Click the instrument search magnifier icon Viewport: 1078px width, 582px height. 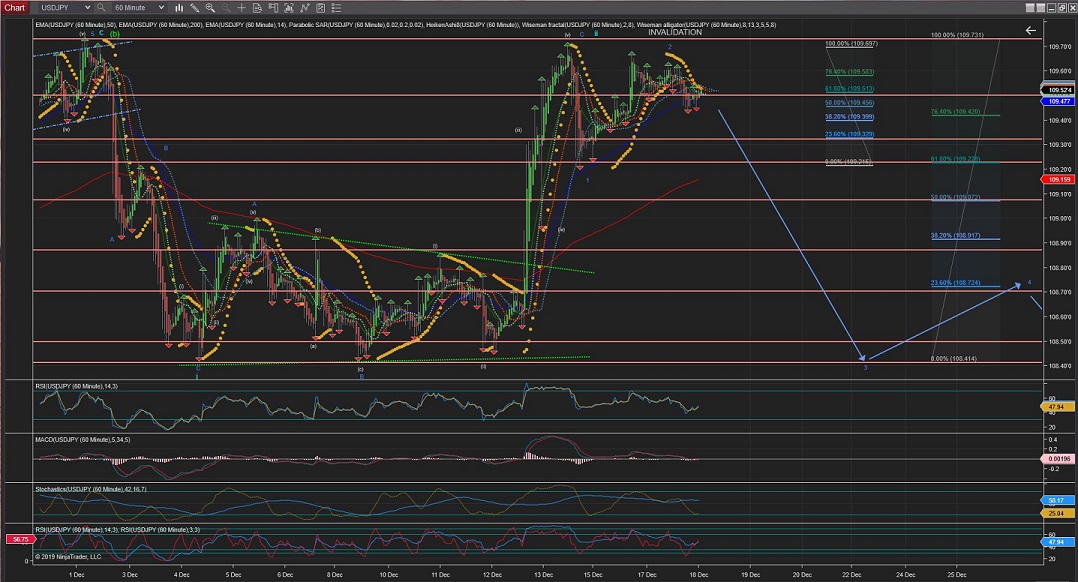101,8
